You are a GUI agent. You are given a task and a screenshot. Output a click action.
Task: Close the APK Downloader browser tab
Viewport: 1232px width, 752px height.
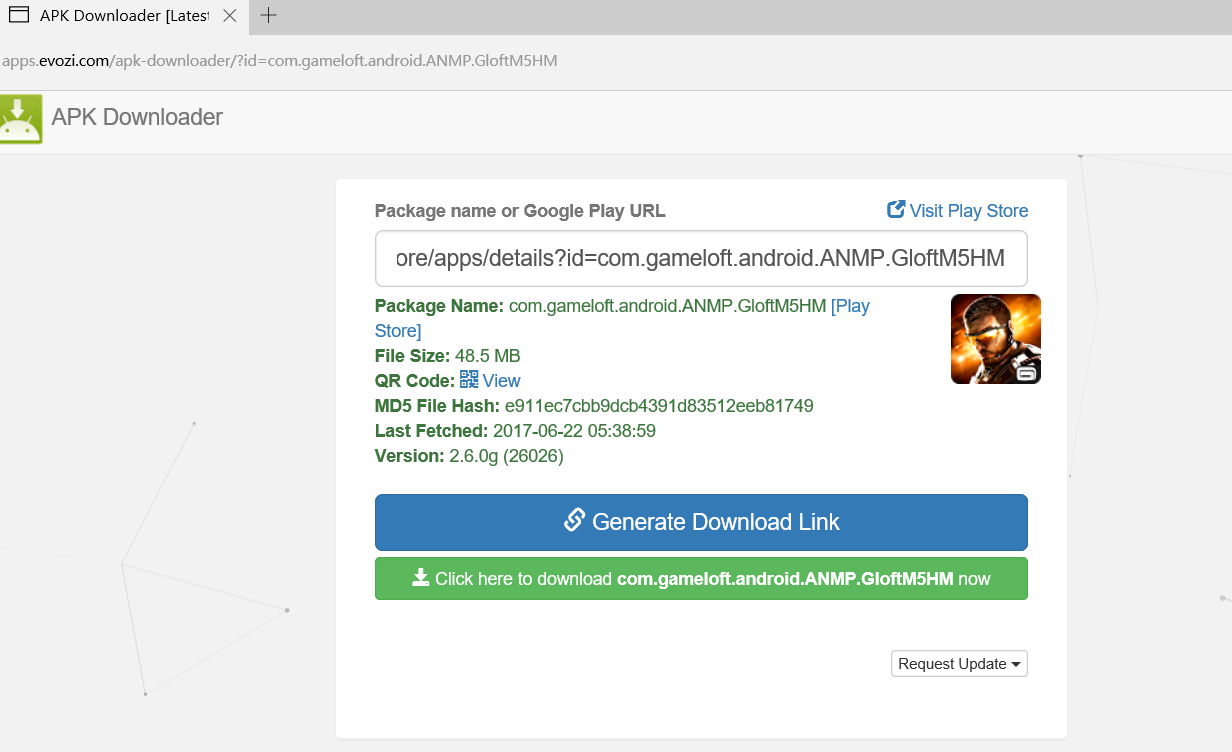pyautogui.click(x=228, y=16)
